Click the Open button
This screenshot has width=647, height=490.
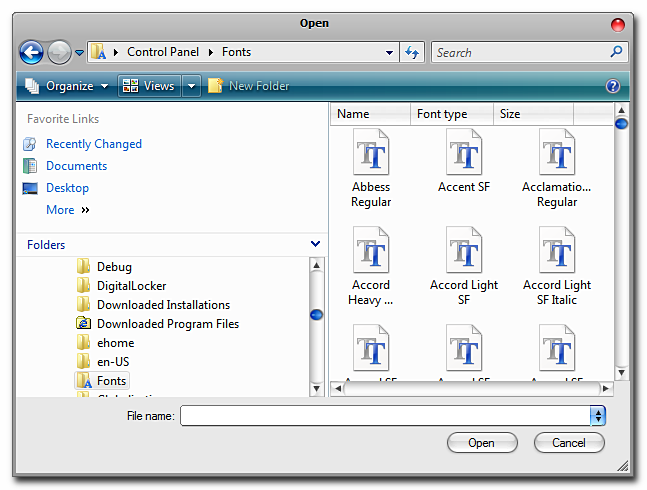click(482, 443)
